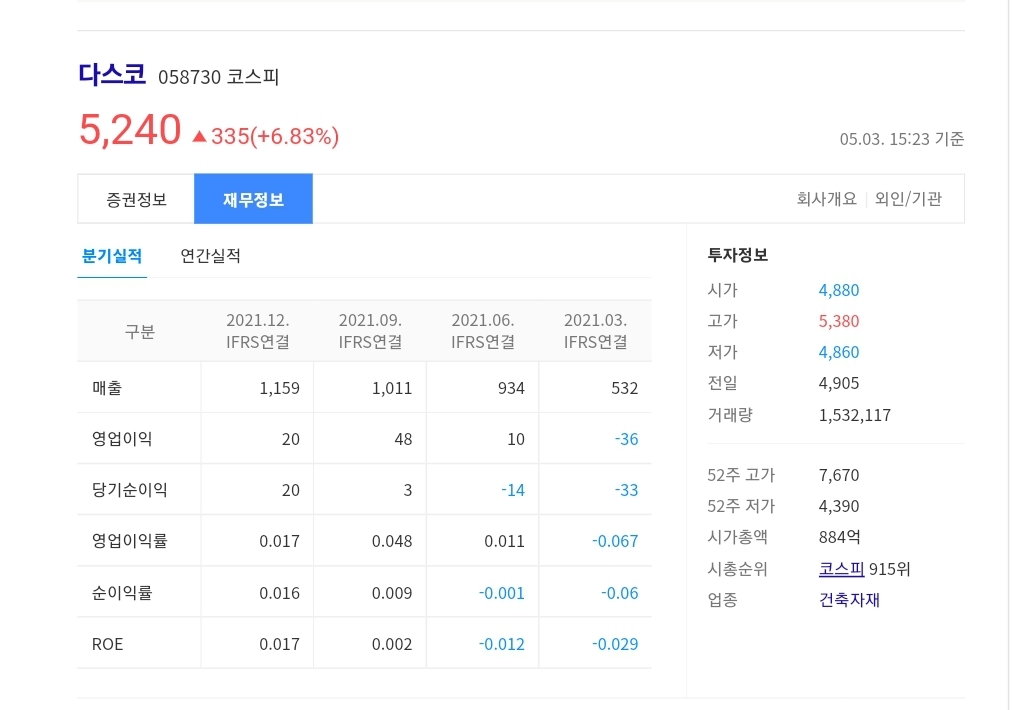Click the ROE row label

tap(107, 643)
